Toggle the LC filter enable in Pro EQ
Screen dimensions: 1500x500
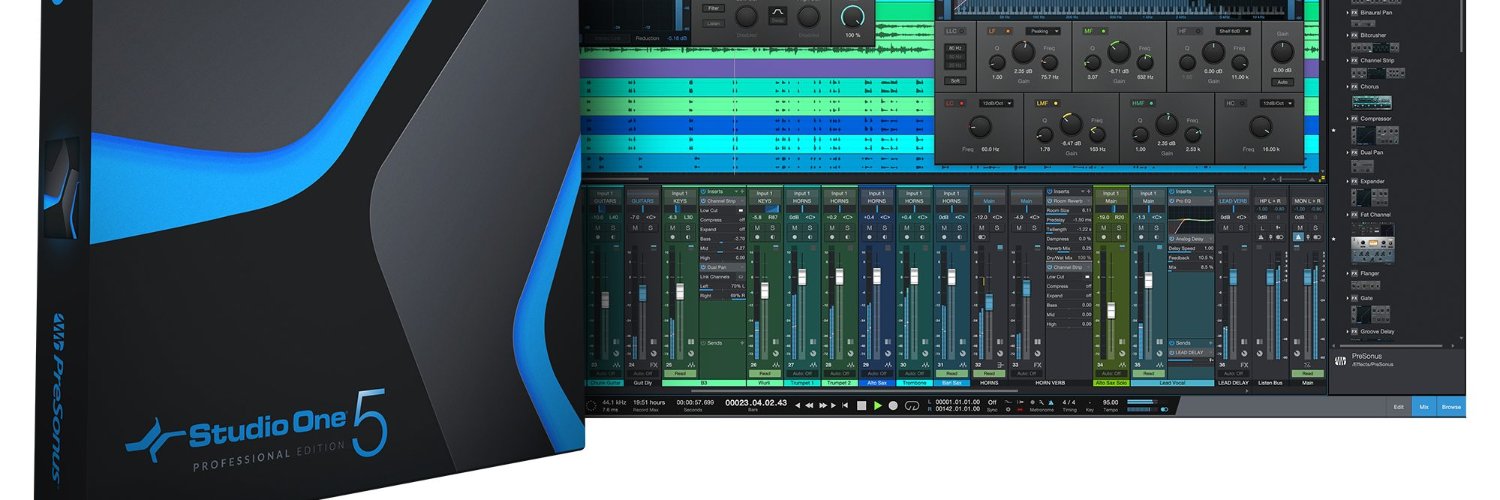pyautogui.click(x=963, y=103)
